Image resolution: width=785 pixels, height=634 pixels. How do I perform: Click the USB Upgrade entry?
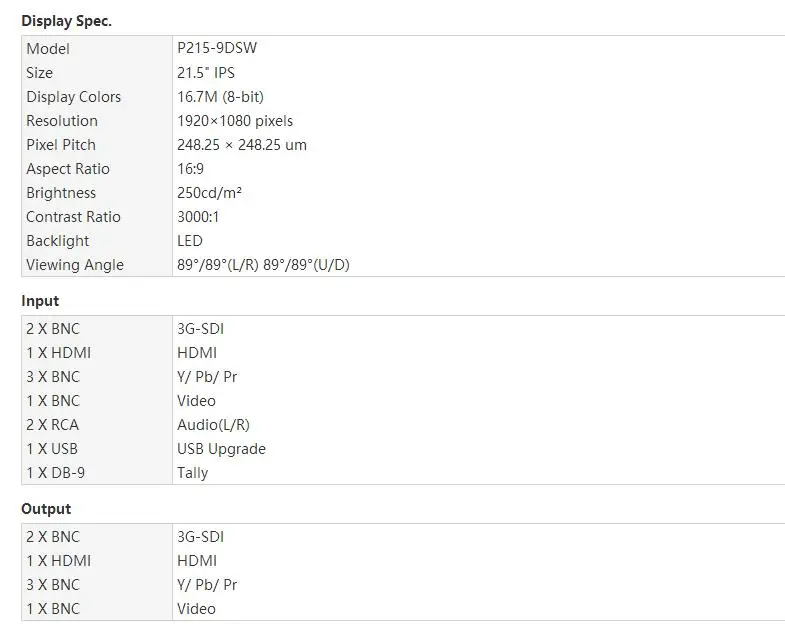221,449
